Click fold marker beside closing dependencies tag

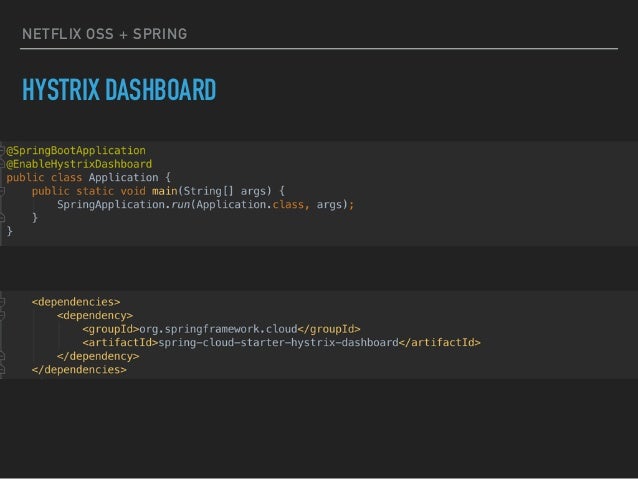[x=2, y=370]
